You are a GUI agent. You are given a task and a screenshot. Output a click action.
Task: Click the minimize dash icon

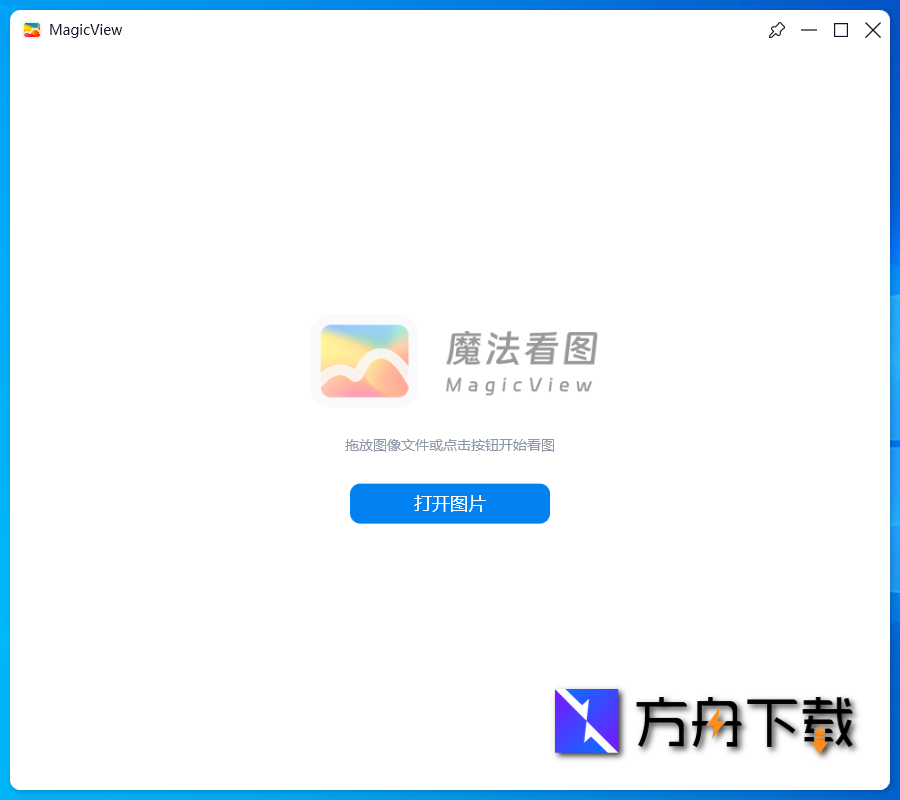(x=808, y=30)
